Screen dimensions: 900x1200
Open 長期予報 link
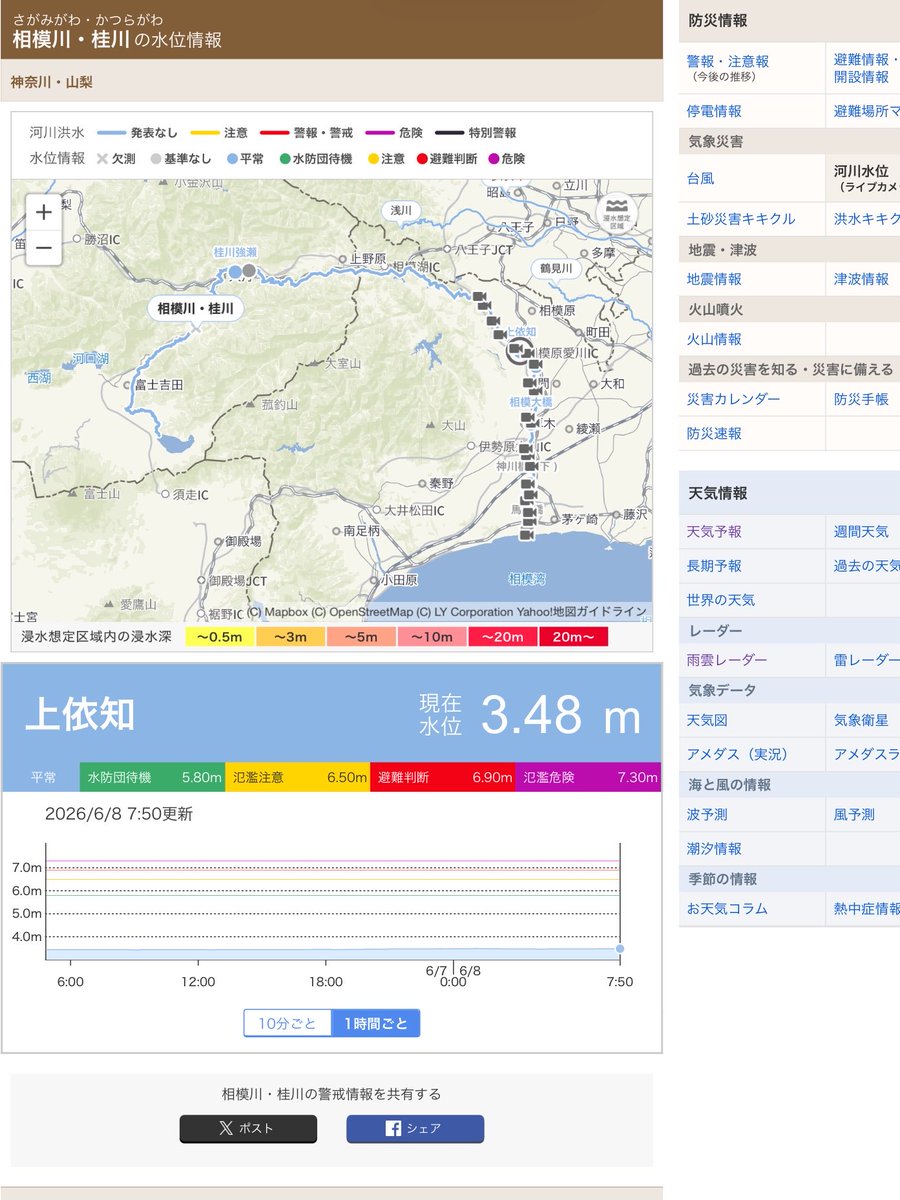point(714,565)
